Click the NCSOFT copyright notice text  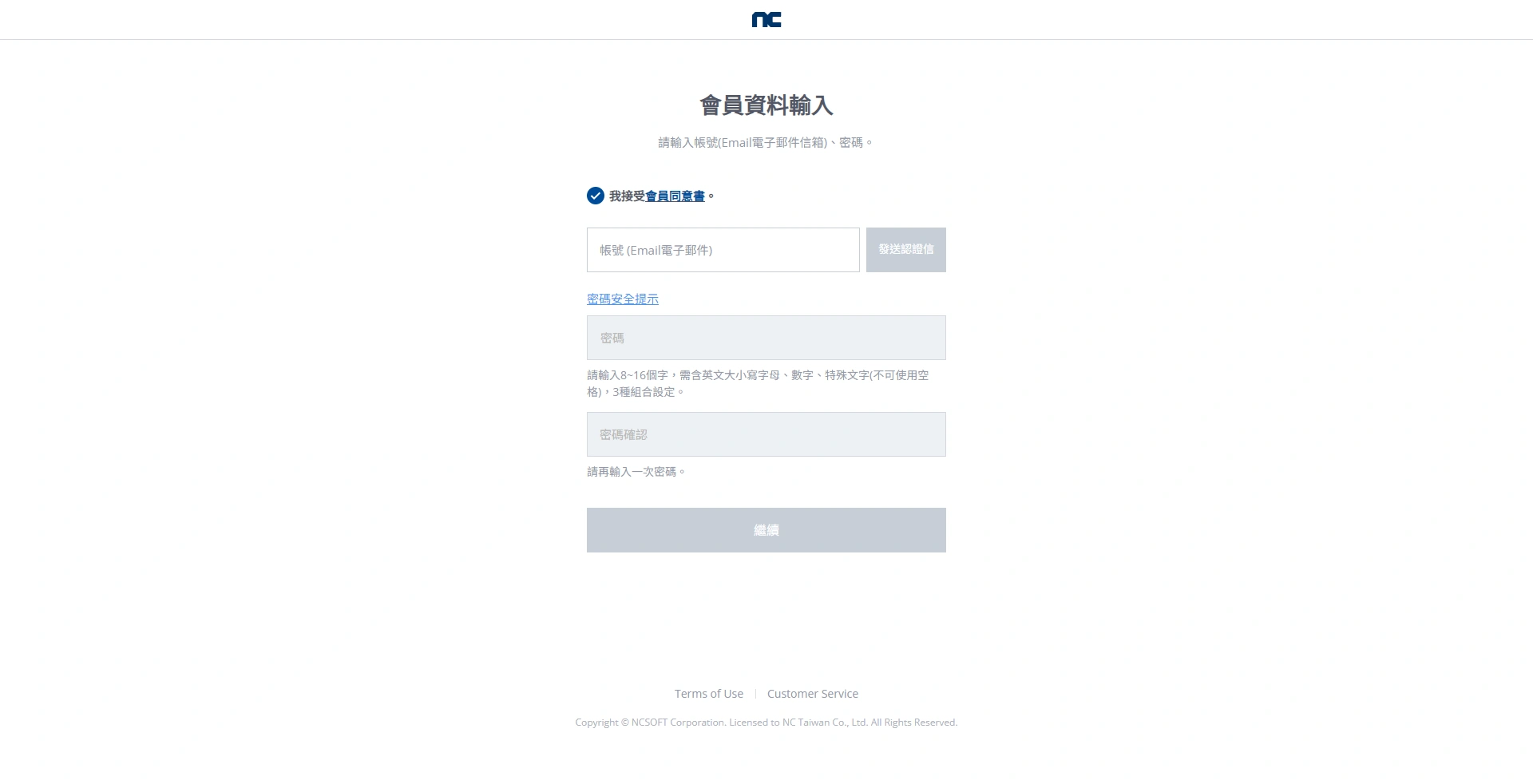[x=766, y=723]
